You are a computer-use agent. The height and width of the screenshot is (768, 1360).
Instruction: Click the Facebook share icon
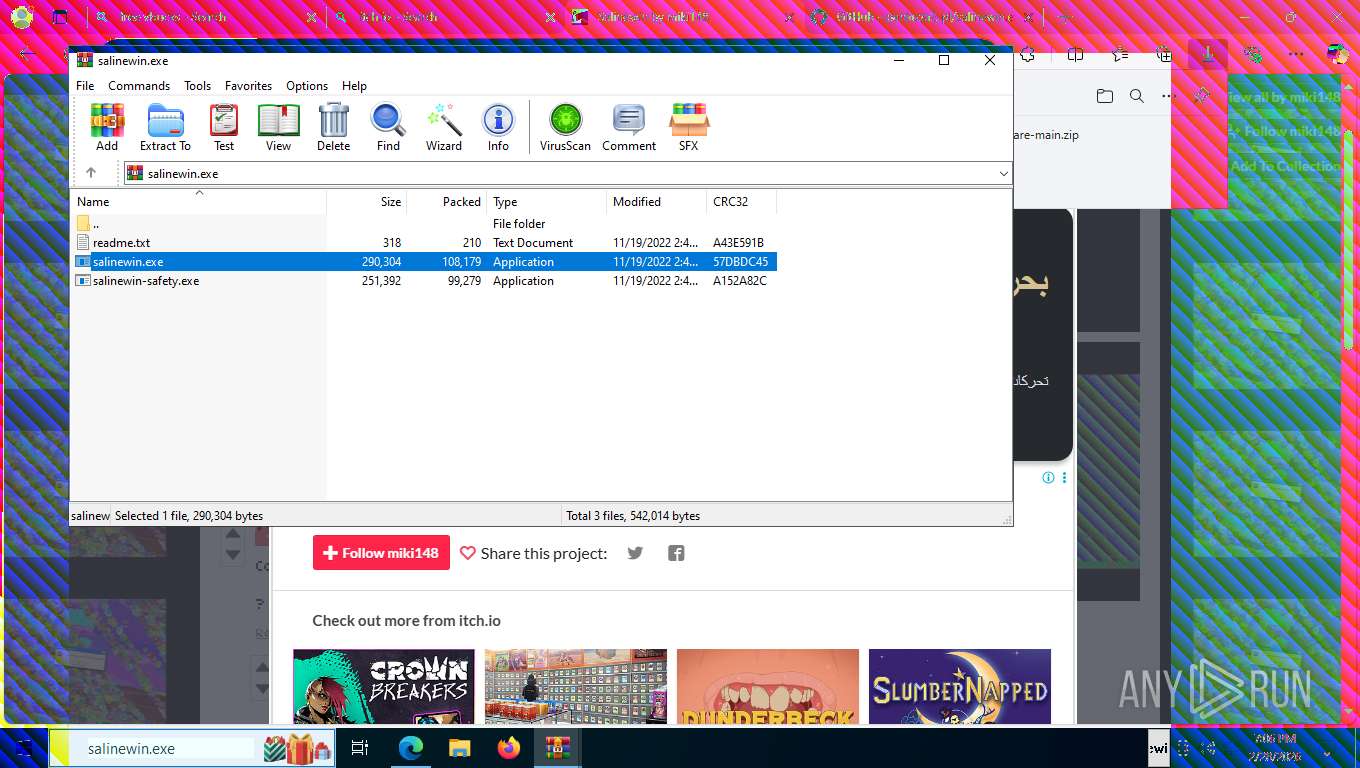pyautogui.click(x=676, y=553)
